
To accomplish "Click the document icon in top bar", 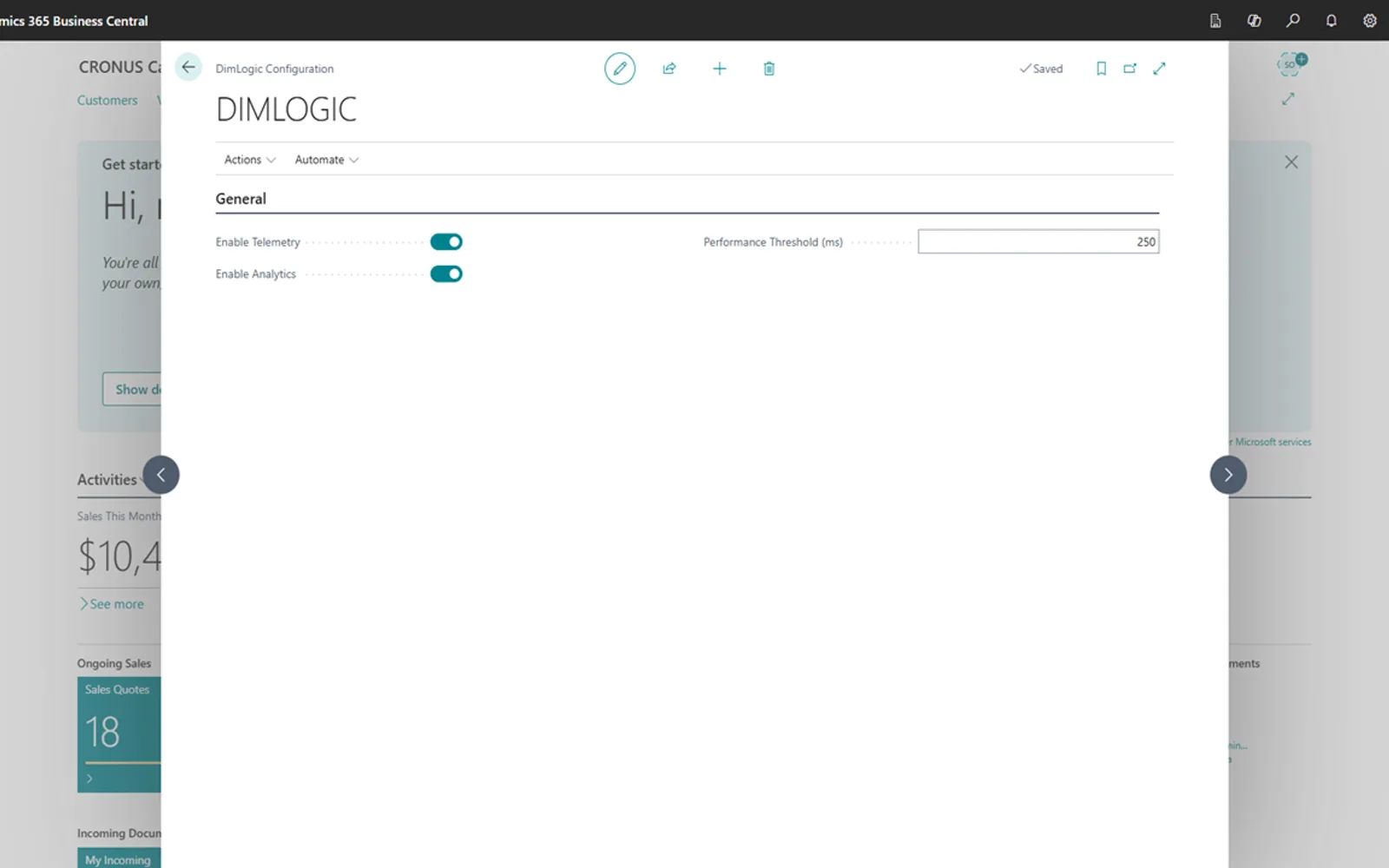I will point(1215,20).
